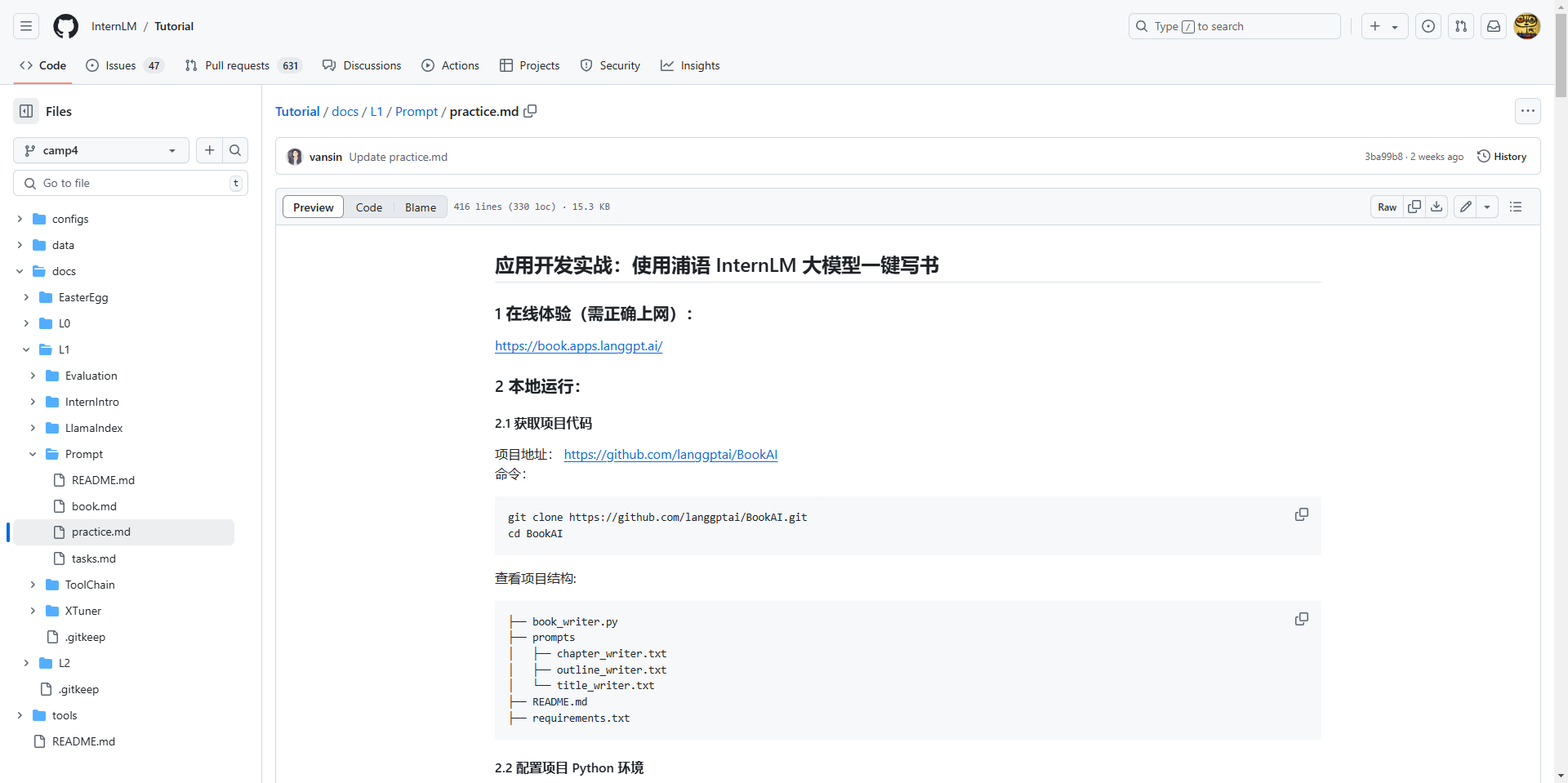Screen dimensions: 1568x783
Task: Expand the L0 folder
Action: (26, 323)
